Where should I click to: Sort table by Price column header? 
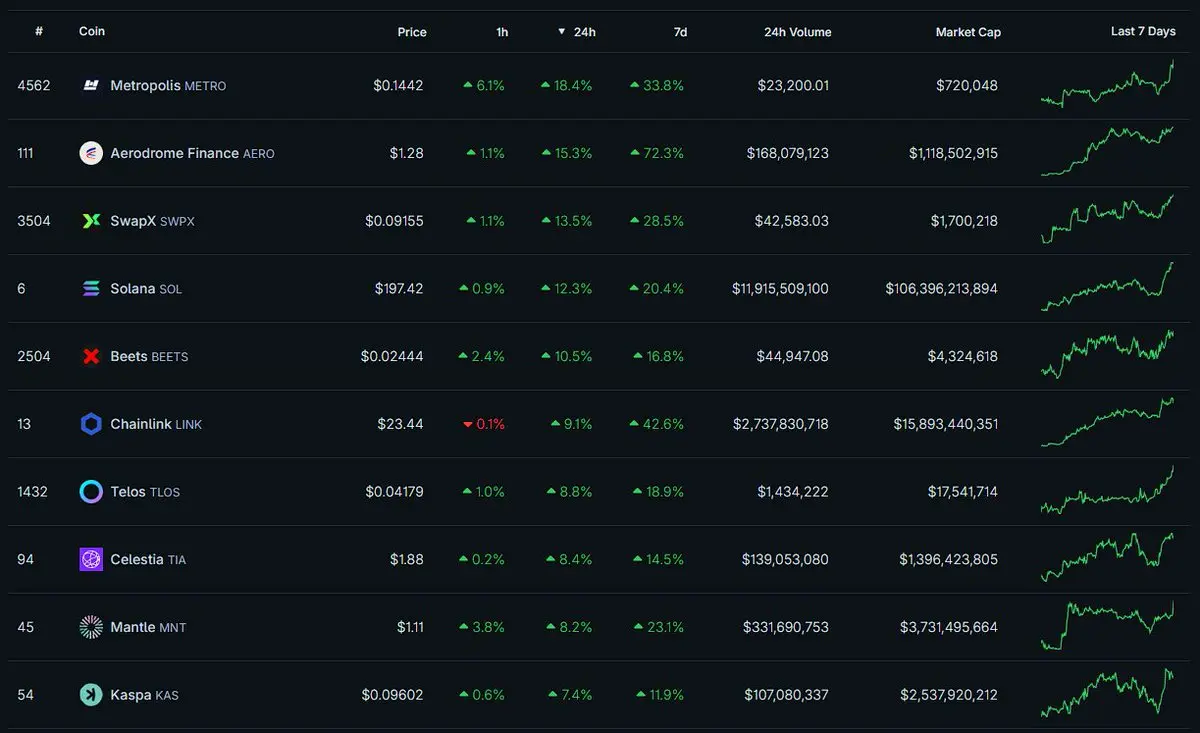pyautogui.click(x=412, y=32)
